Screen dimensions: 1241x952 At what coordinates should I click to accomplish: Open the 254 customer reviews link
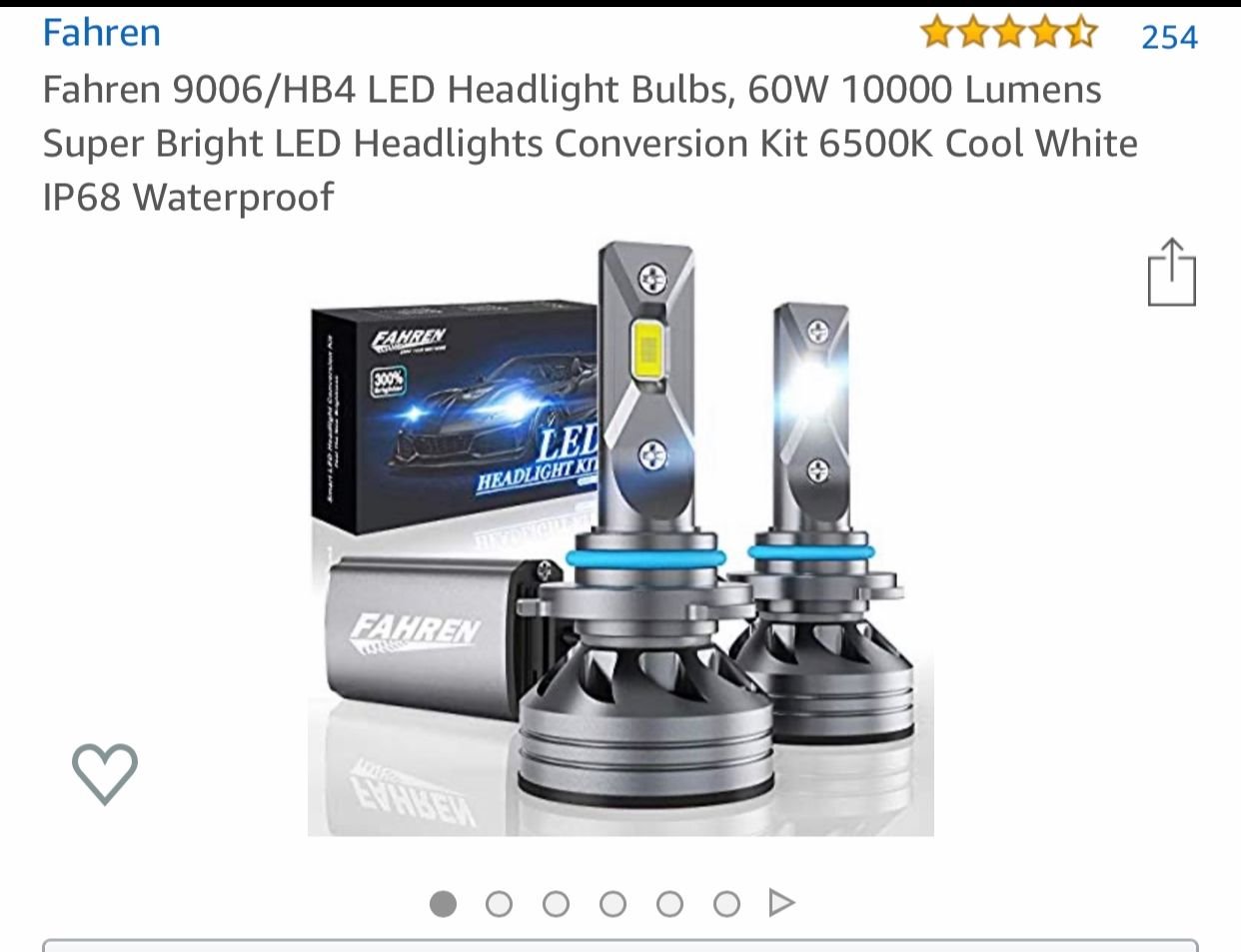click(1169, 37)
